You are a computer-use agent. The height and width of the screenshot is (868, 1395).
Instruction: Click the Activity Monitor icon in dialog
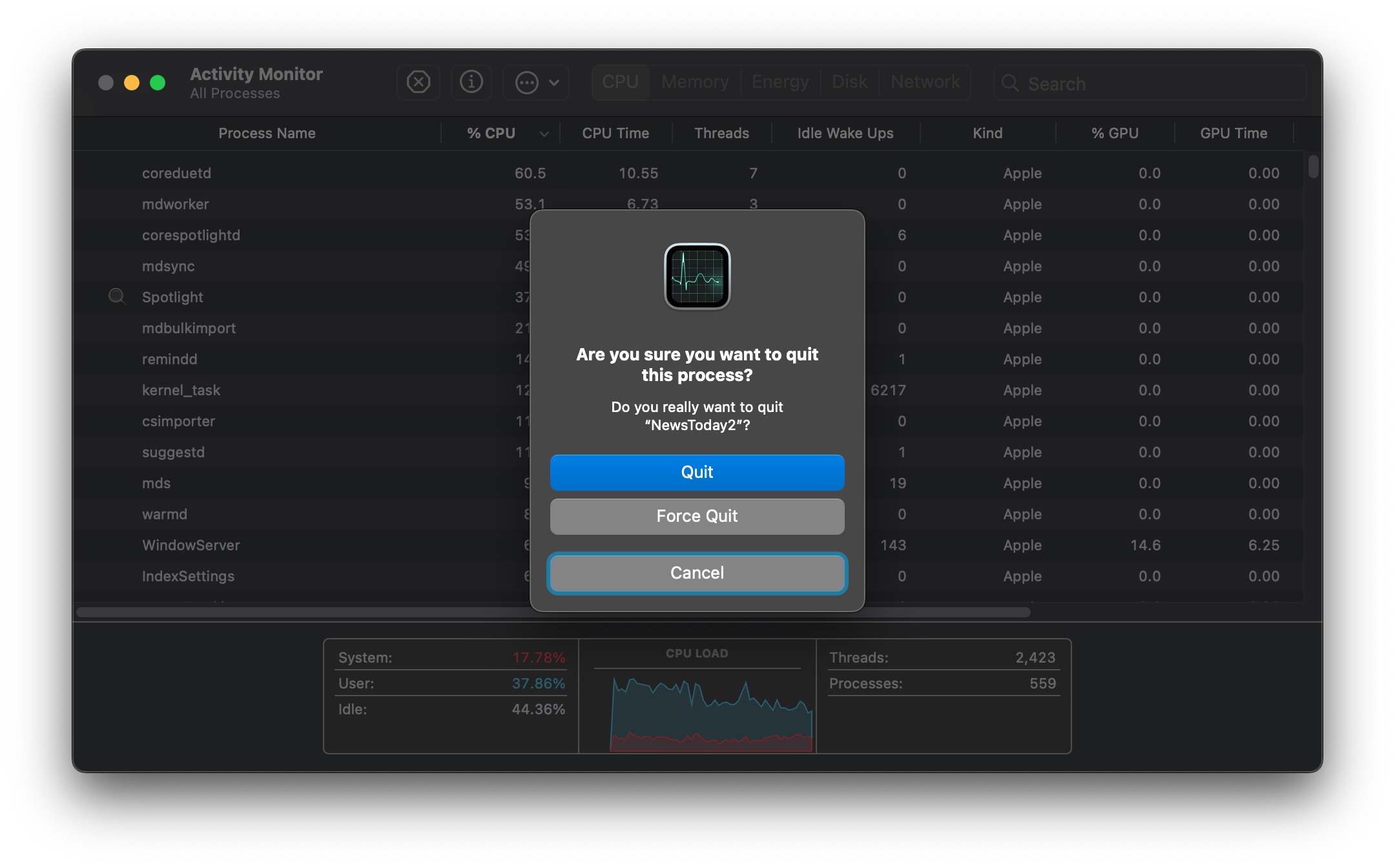tap(697, 276)
